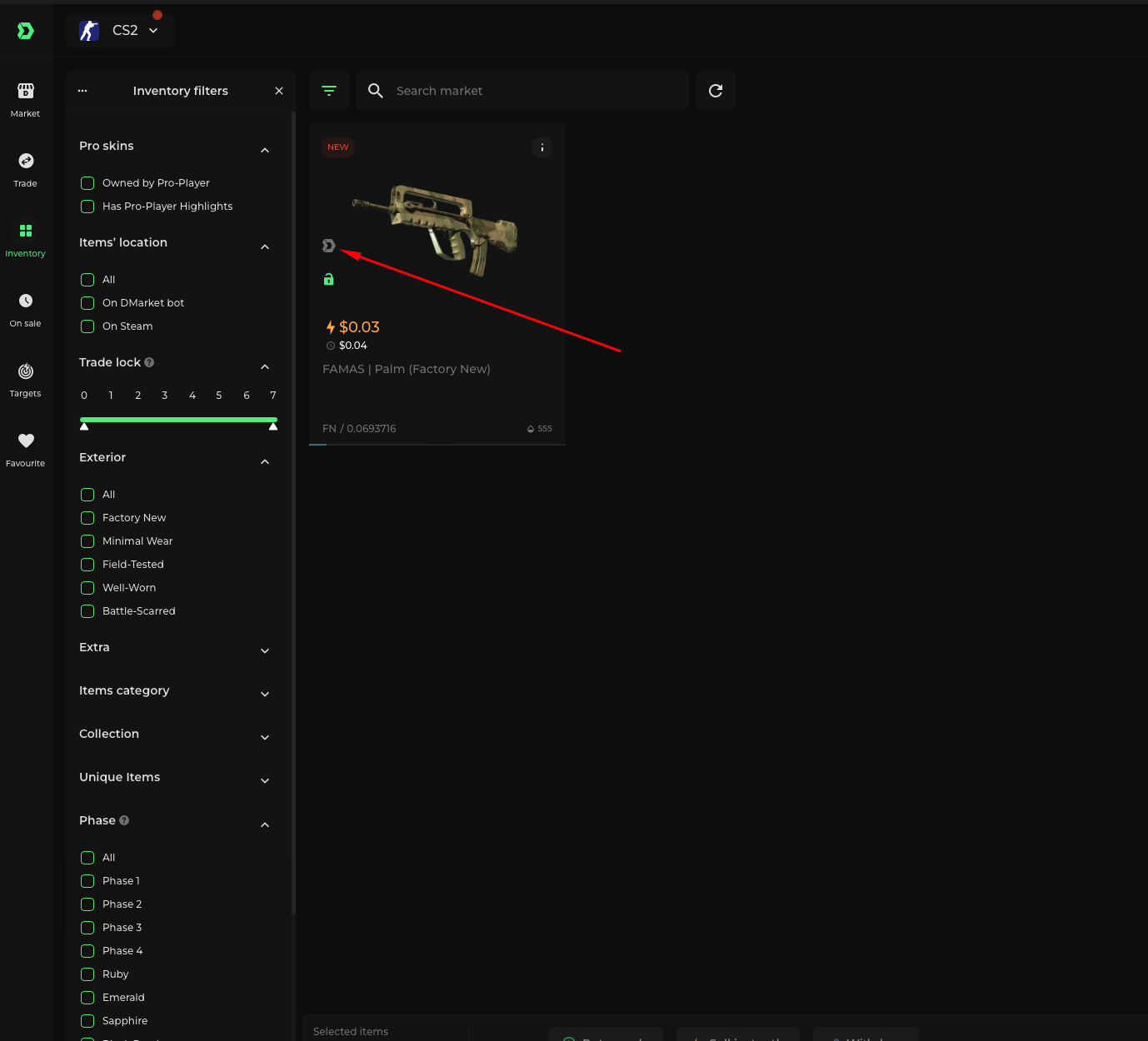Check the On Steam option

point(87,326)
